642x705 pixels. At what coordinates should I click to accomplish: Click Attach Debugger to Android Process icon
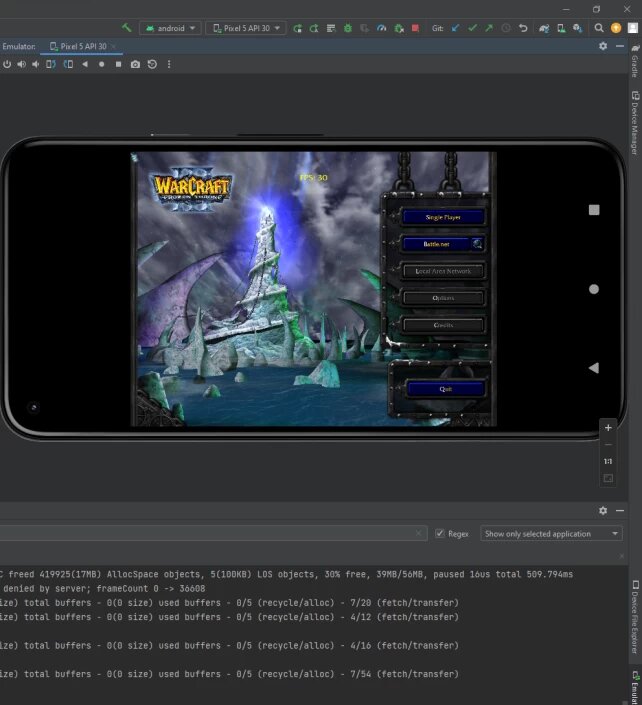398,28
